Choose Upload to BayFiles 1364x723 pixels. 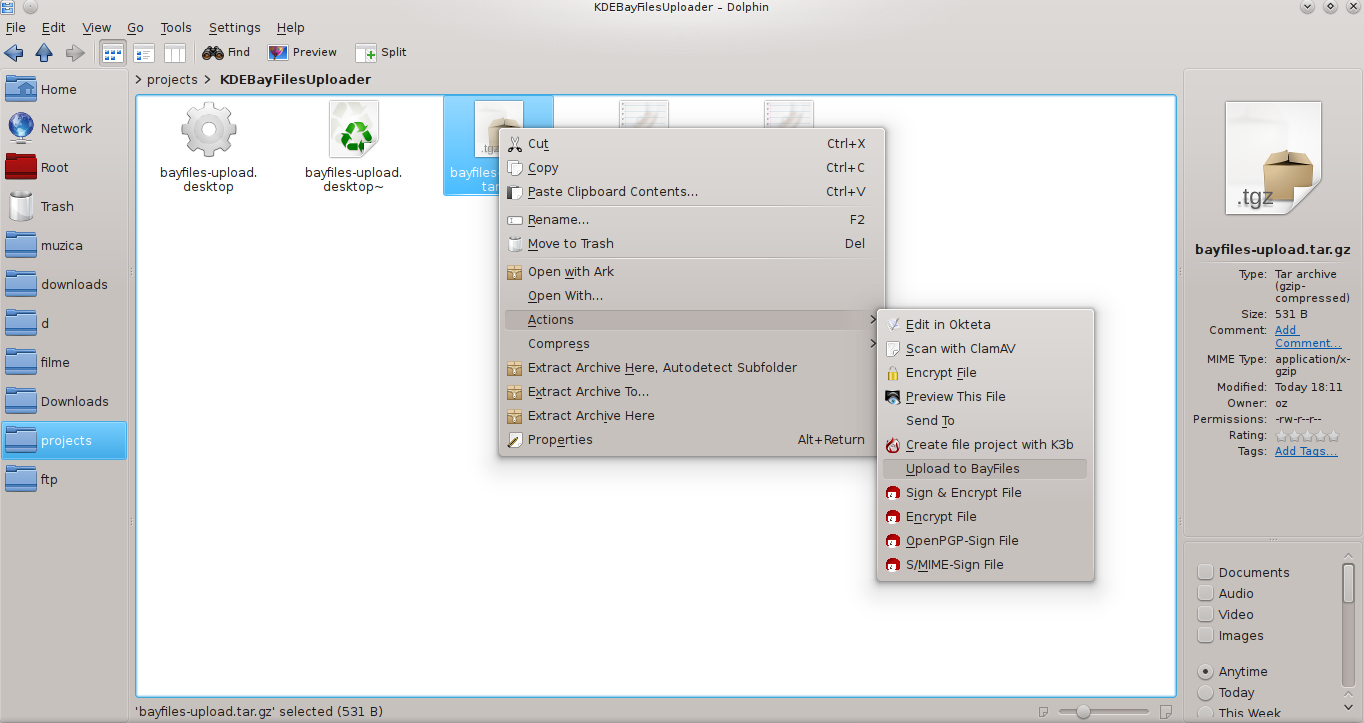pos(985,469)
